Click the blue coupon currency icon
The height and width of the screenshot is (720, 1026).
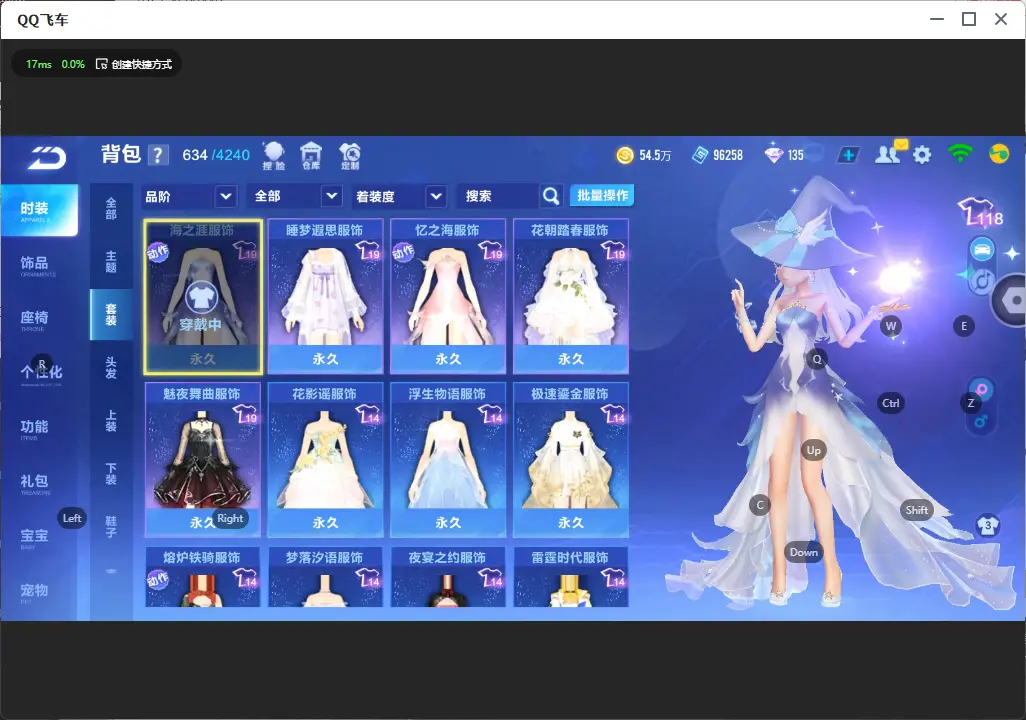point(700,155)
